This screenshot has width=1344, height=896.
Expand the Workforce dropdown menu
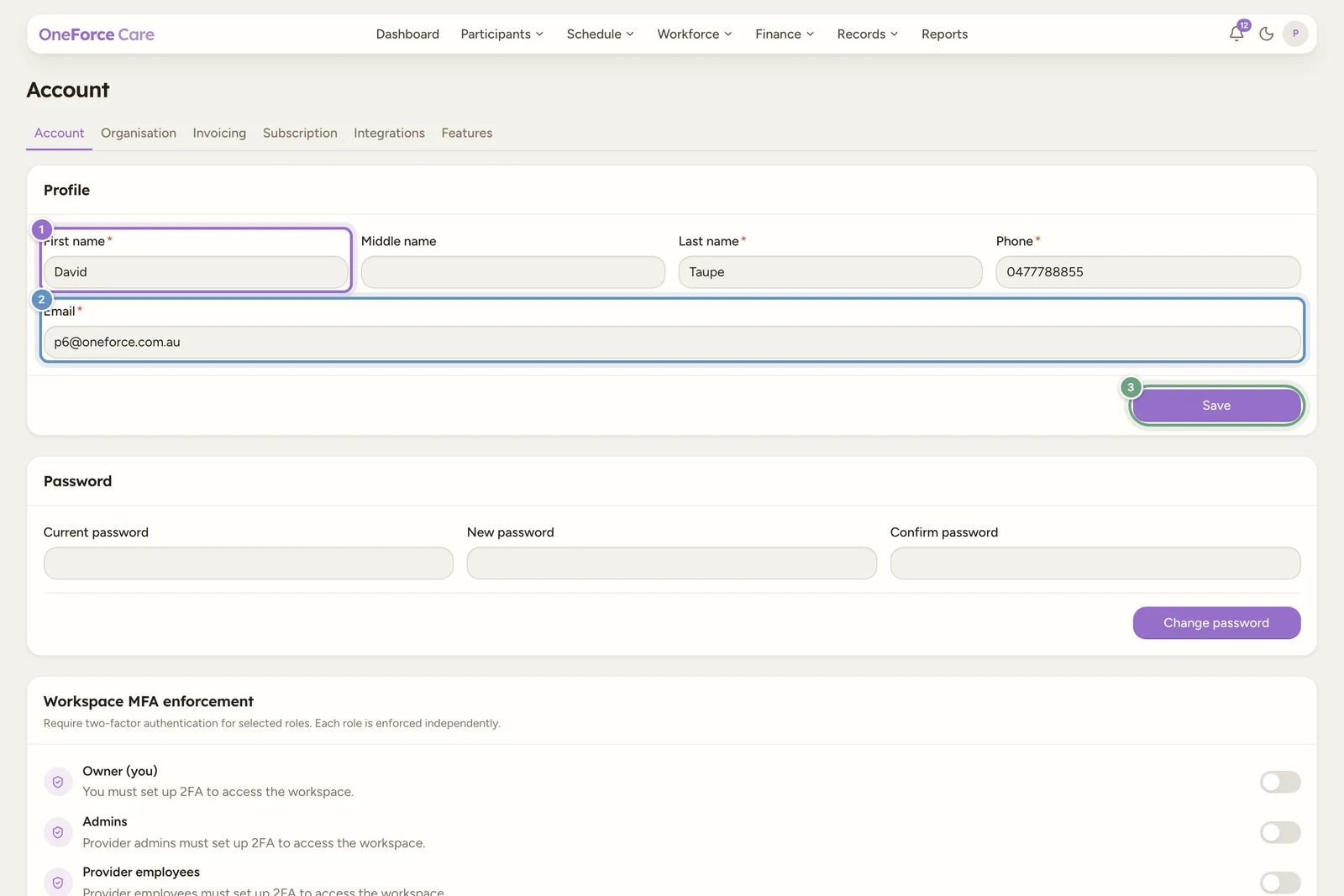point(695,34)
